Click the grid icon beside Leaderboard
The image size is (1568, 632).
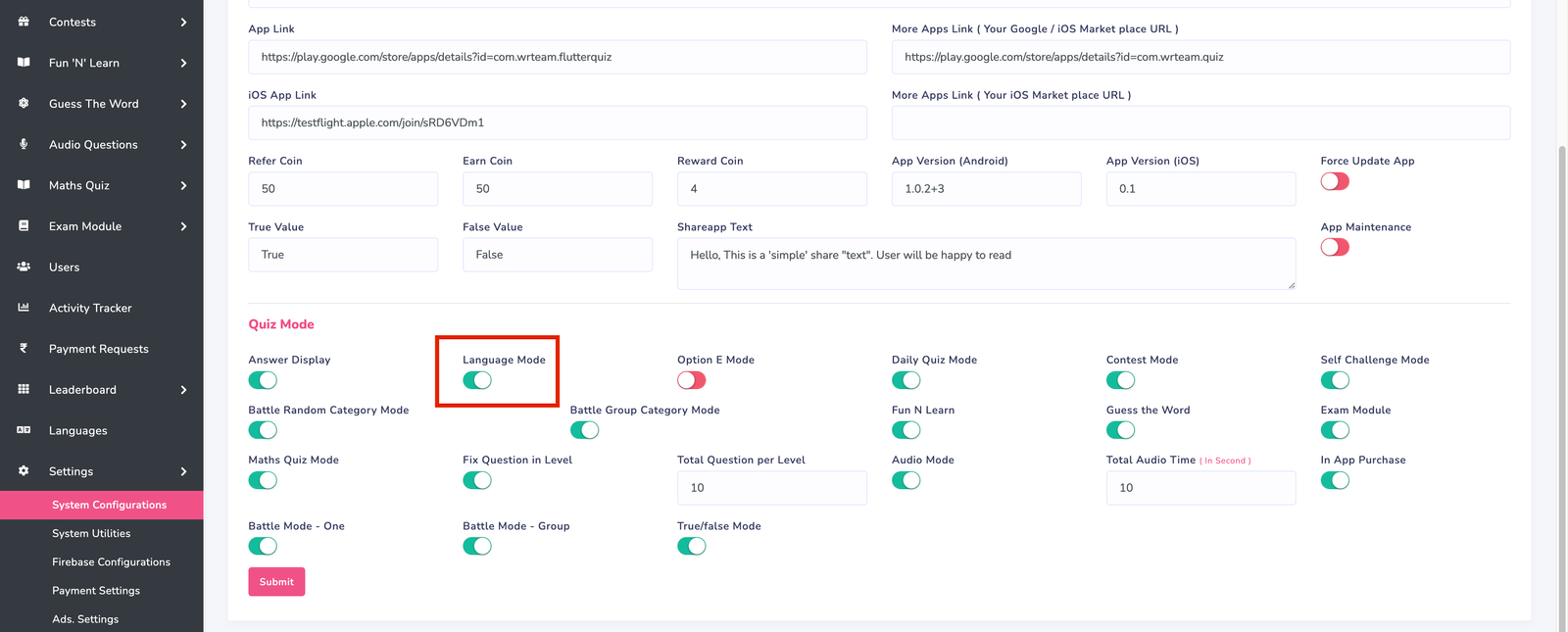click(24, 389)
